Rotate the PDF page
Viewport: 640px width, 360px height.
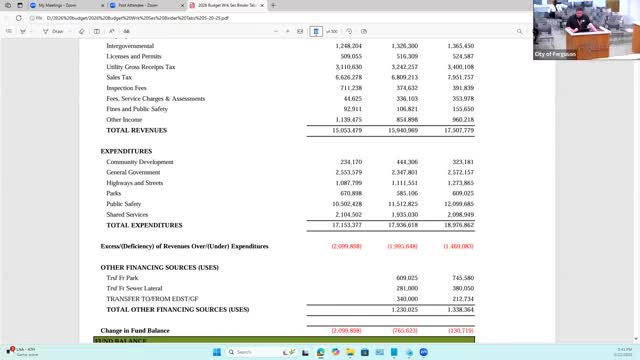pyautogui.click(x=349, y=31)
